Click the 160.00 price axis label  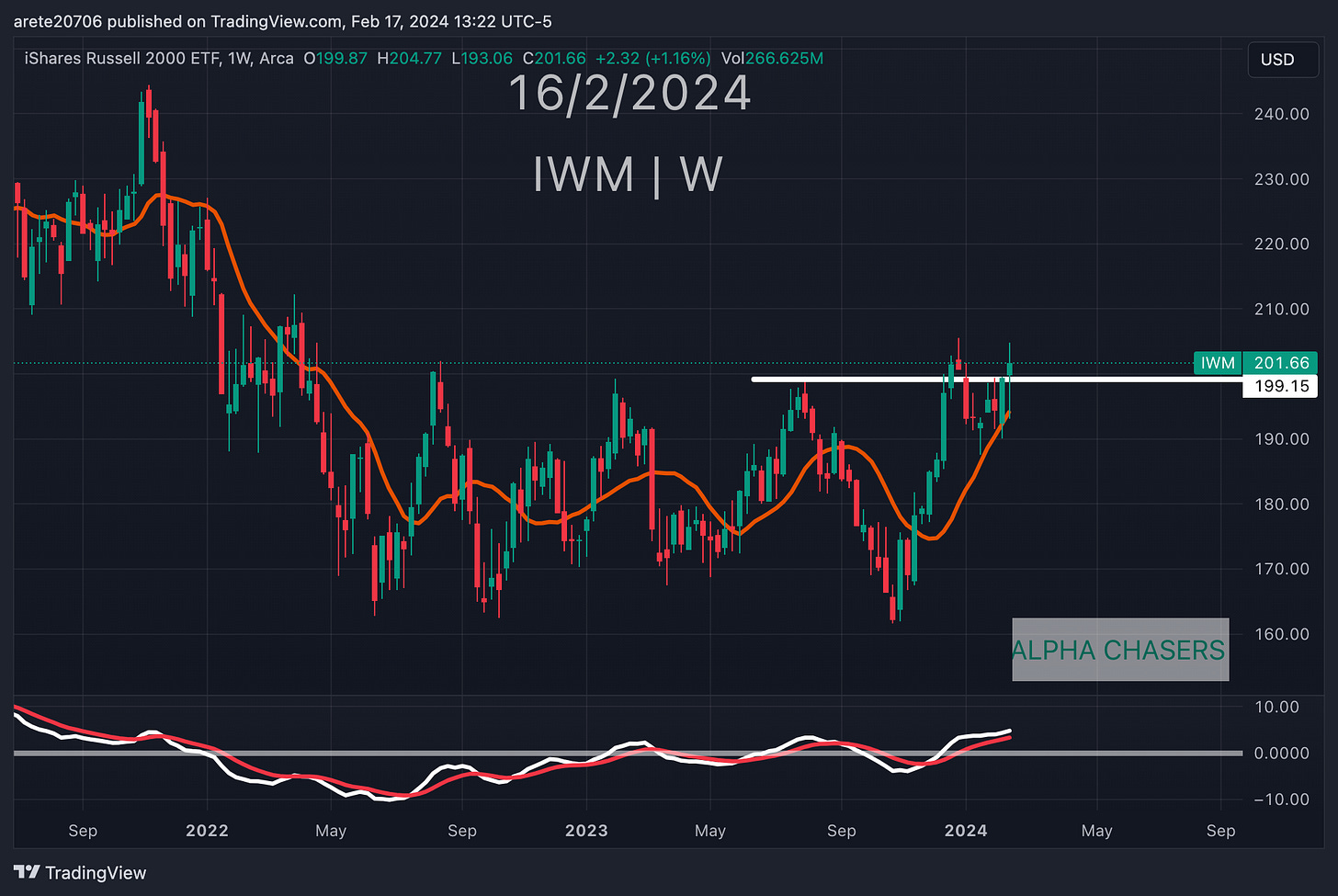pyautogui.click(x=1282, y=634)
